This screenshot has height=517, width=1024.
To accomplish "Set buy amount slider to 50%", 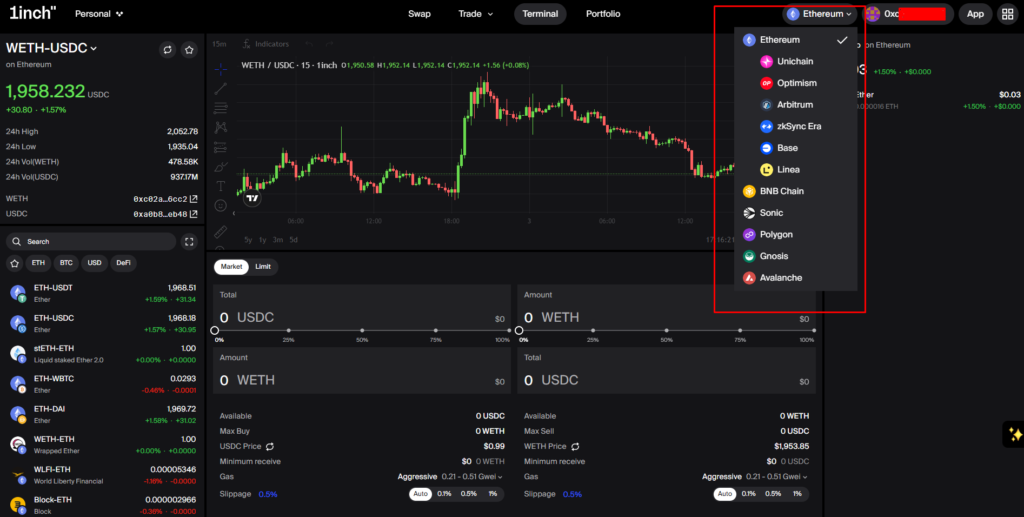I will (x=362, y=331).
